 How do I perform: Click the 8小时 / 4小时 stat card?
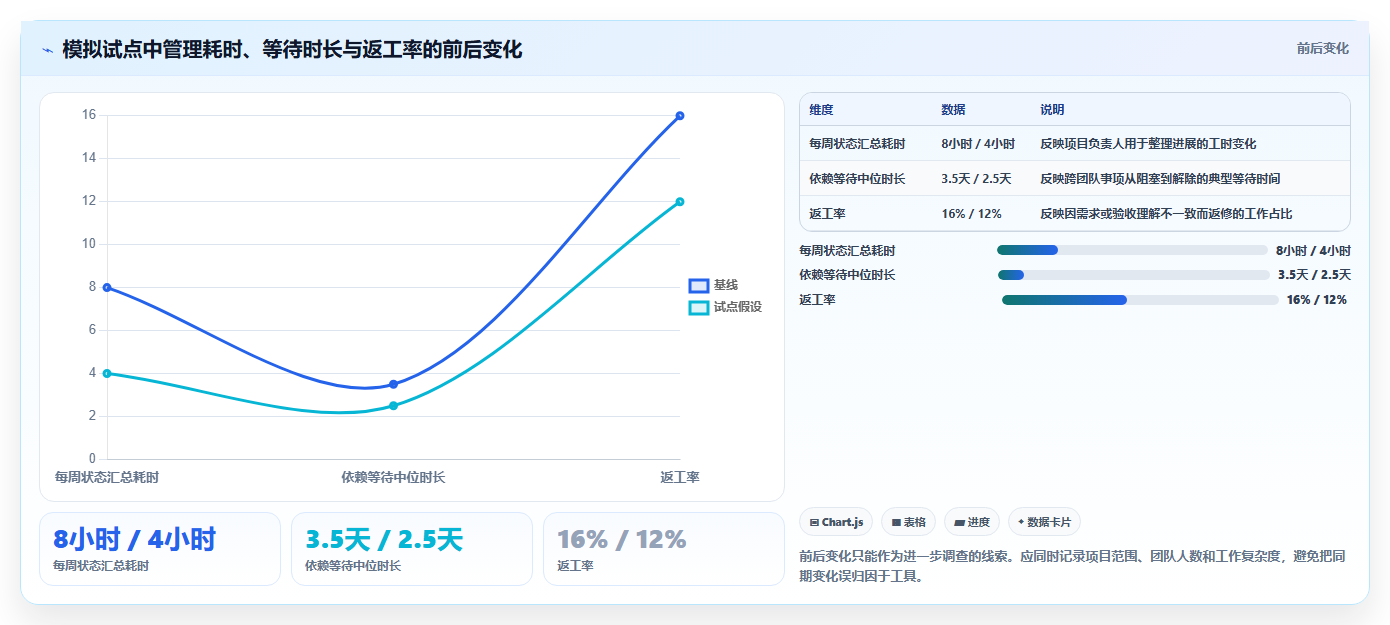160,549
